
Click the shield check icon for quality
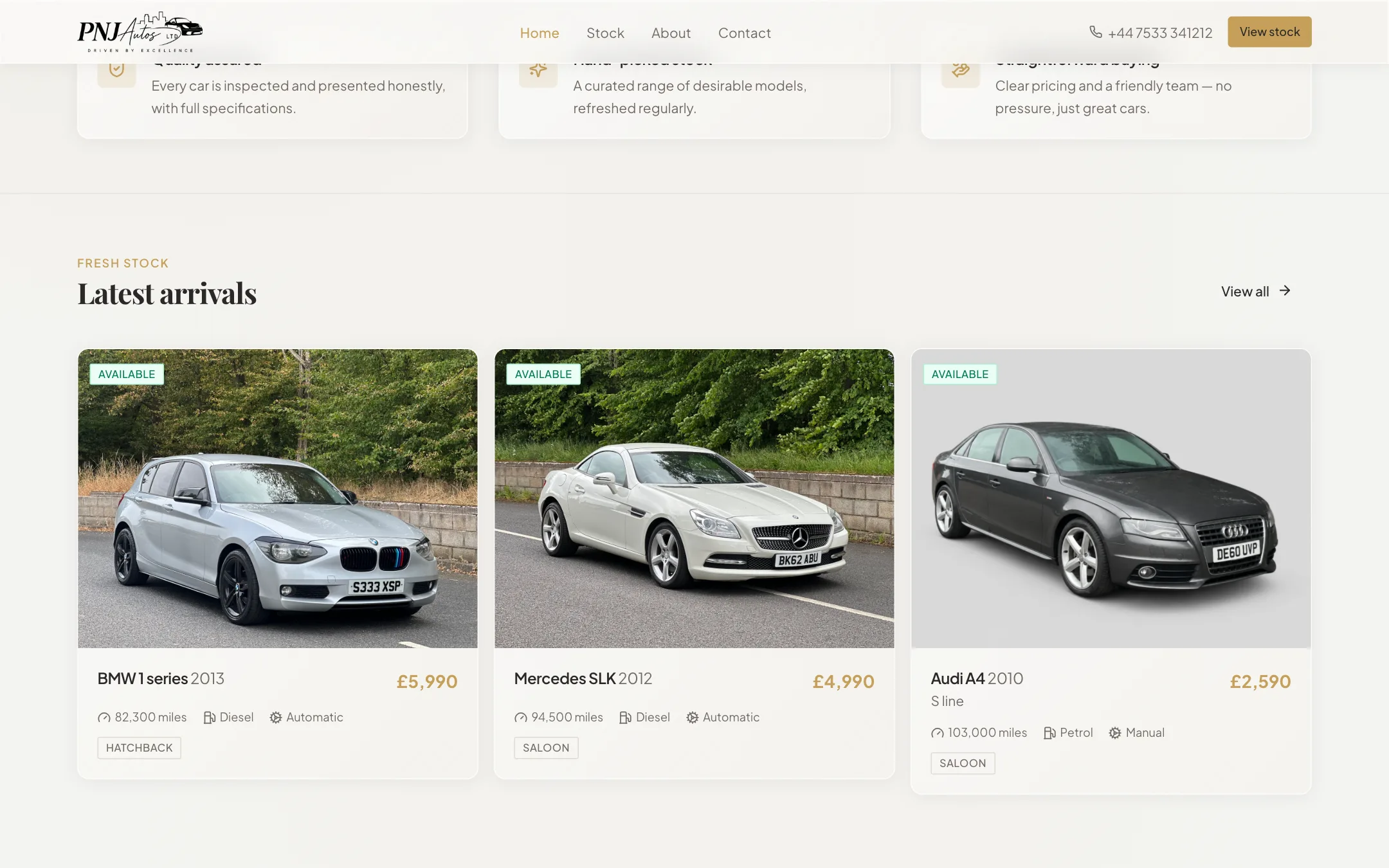116,69
